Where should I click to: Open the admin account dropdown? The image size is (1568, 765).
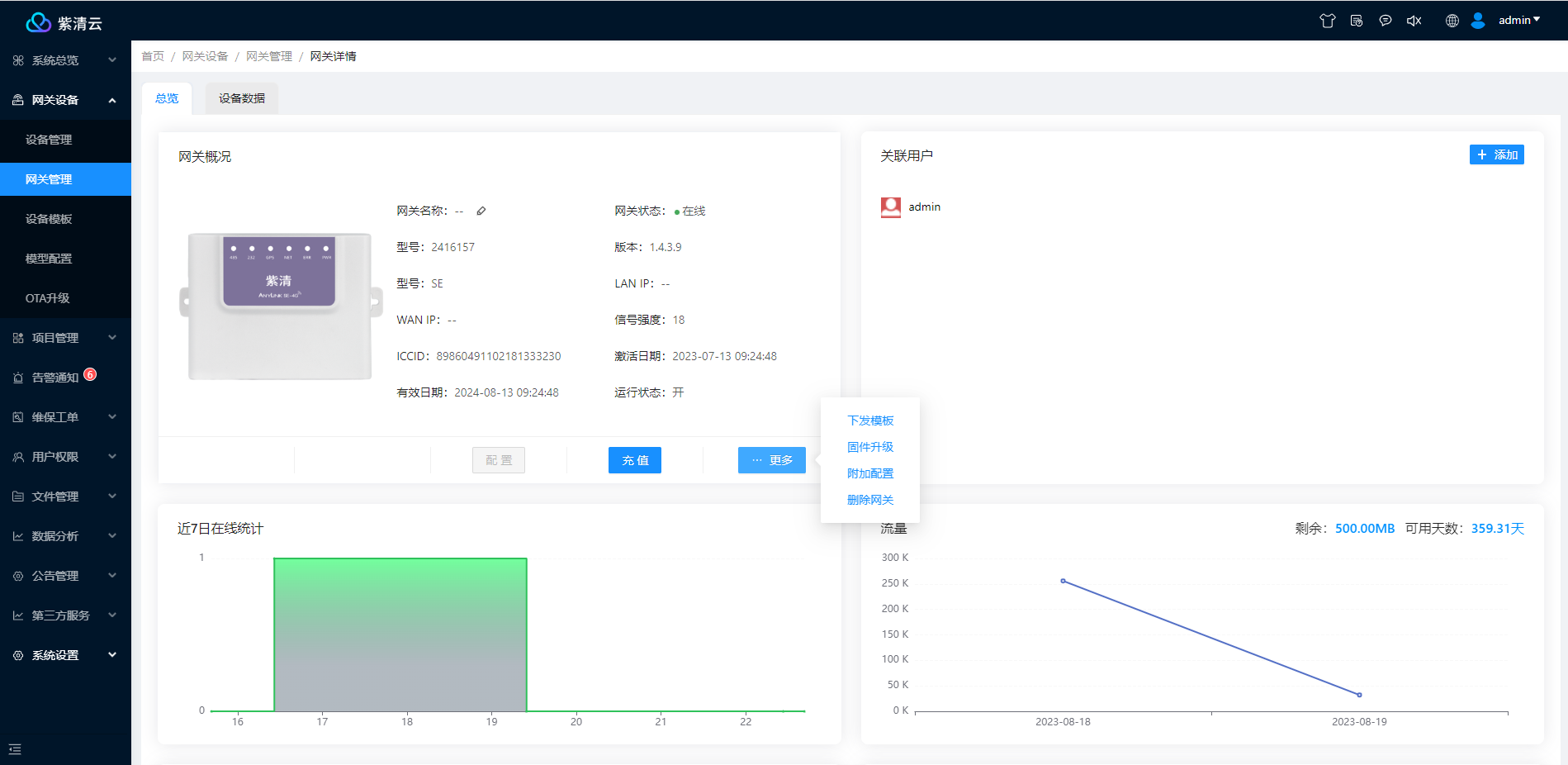(x=1519, y=20)
